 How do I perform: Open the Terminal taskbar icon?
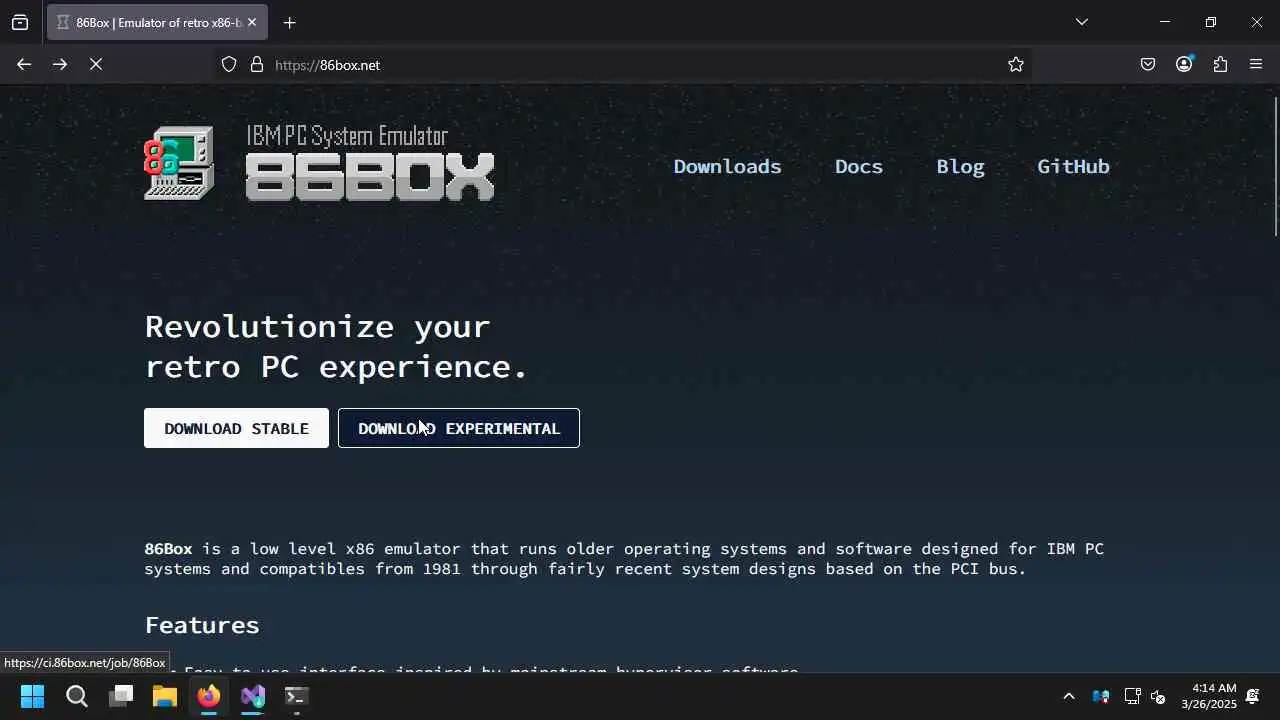tap(296, 696)
